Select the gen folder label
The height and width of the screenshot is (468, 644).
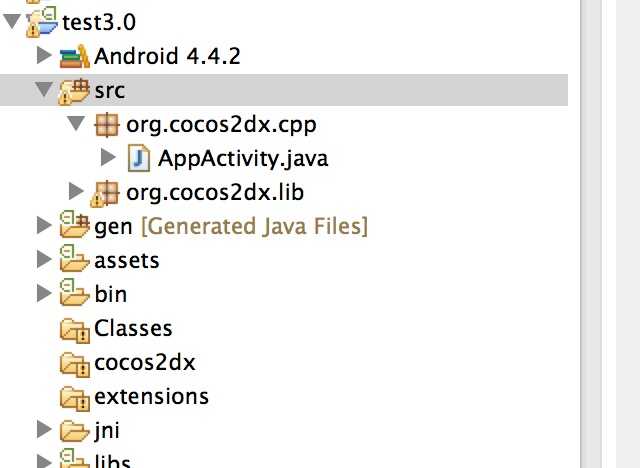113,227
